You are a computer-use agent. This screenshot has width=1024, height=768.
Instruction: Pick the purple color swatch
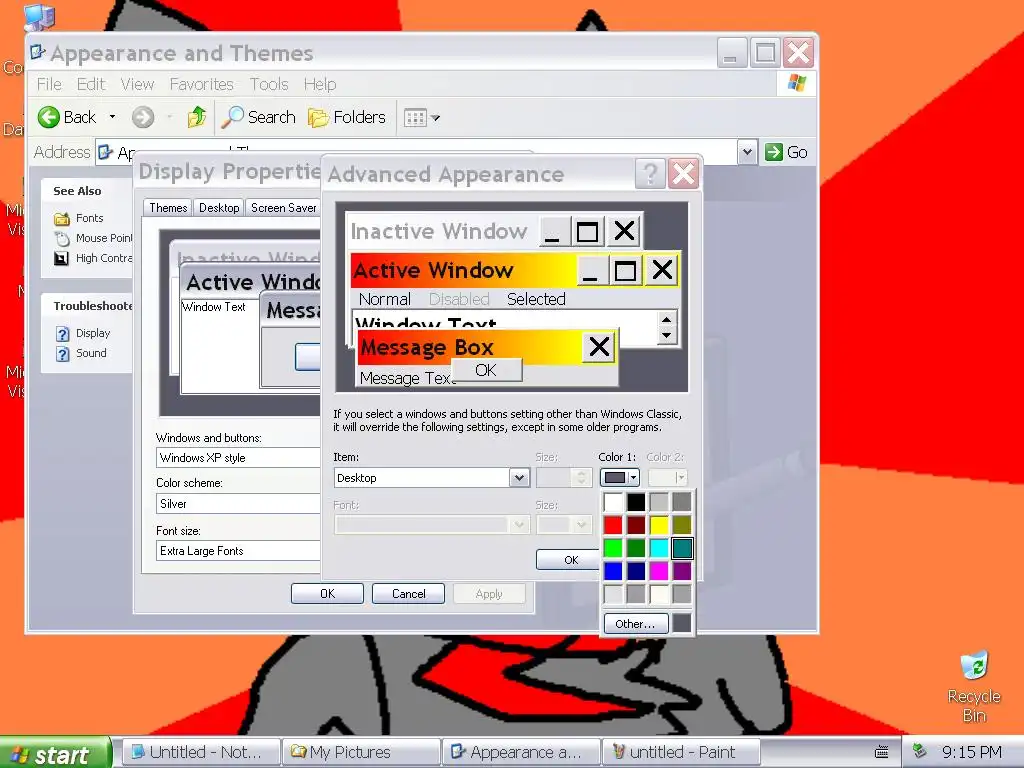pyautogui.click(x=682, y=571)
